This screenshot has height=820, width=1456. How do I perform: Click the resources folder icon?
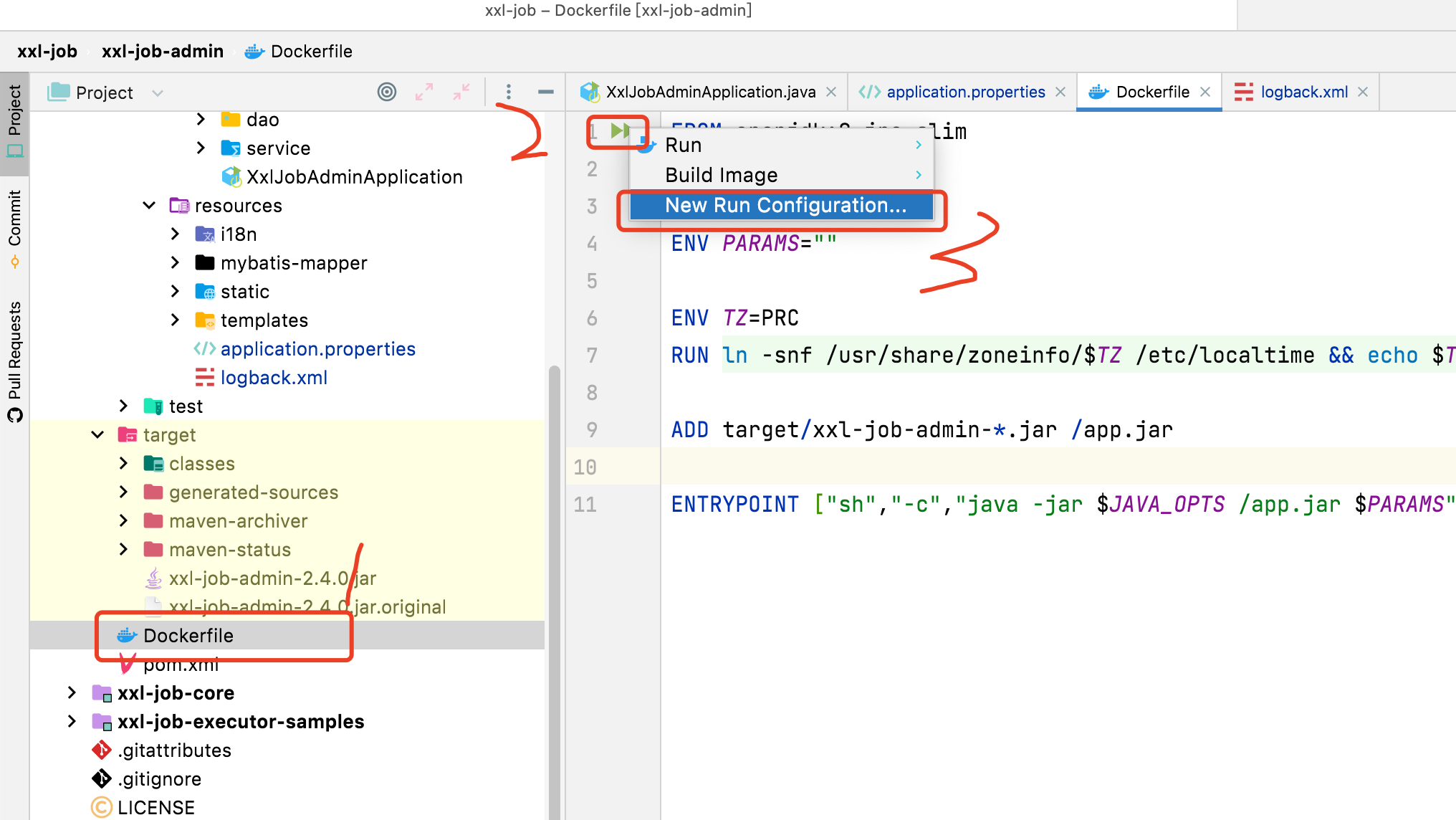[x=179, y=205]
